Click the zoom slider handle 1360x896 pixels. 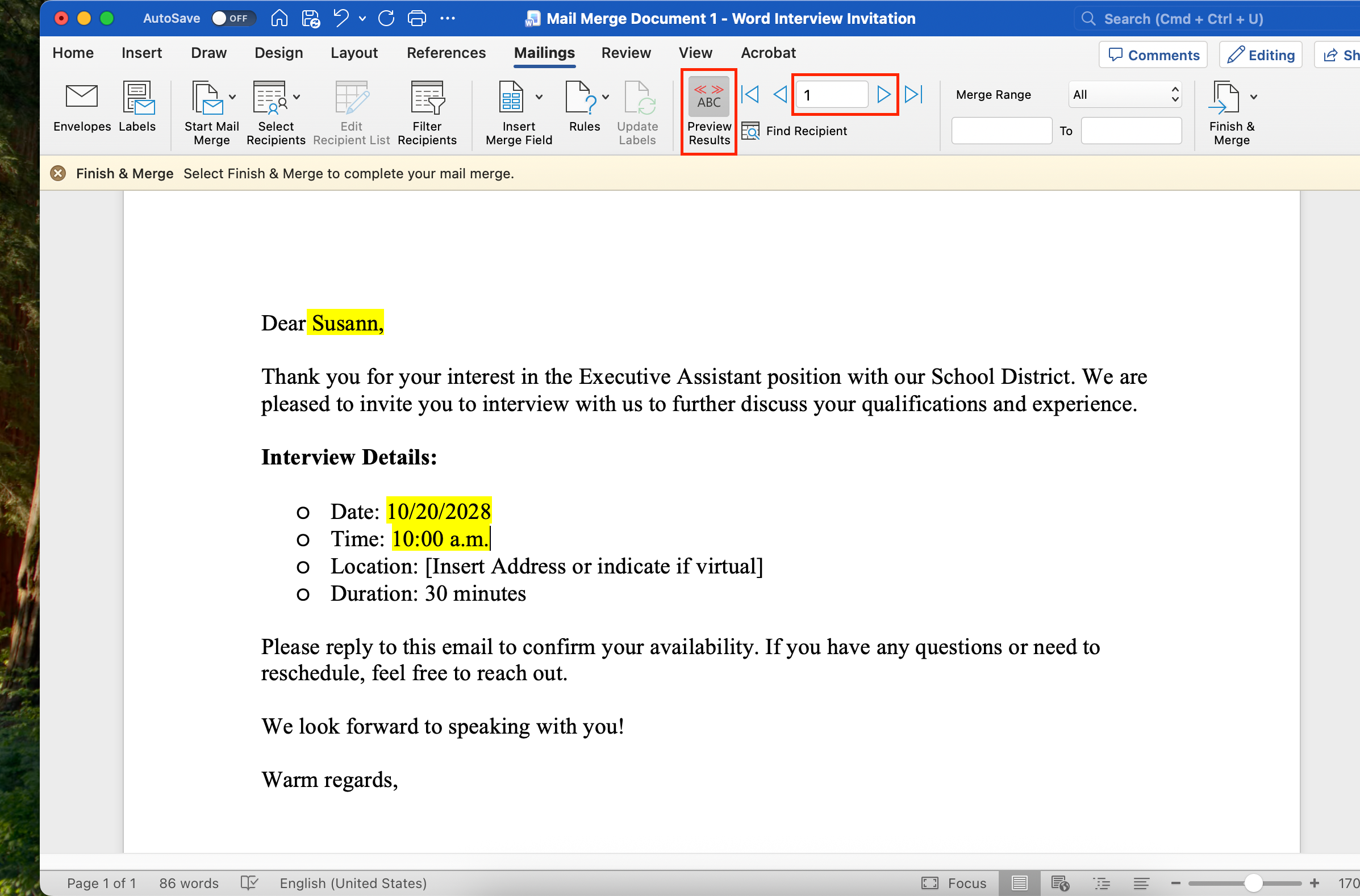tap(1253, 883)
